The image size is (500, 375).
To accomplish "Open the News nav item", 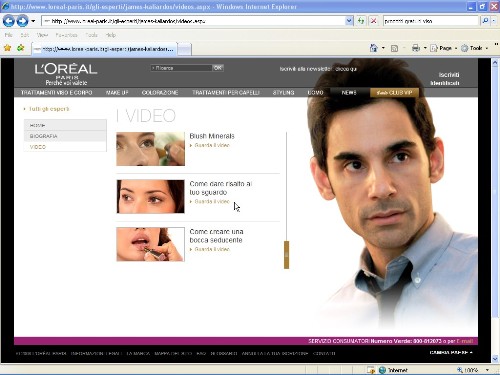I will 349,93.
